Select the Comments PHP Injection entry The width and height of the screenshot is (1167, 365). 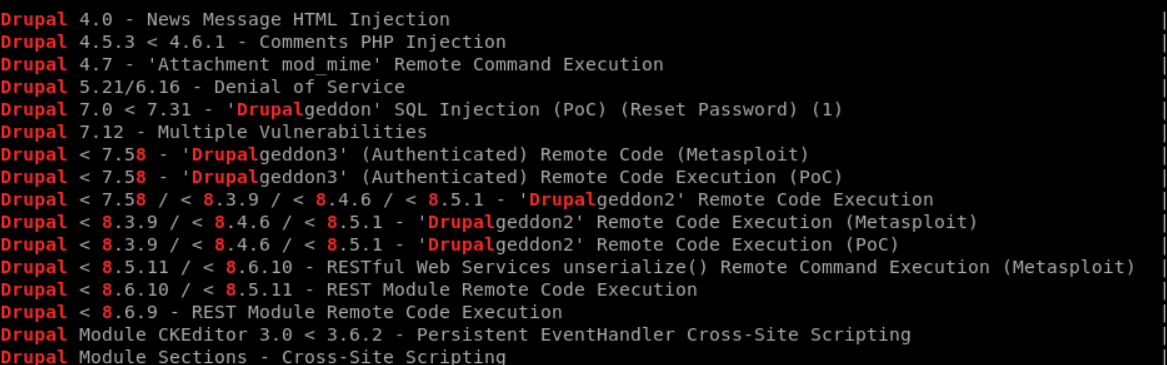pos(253,42)
